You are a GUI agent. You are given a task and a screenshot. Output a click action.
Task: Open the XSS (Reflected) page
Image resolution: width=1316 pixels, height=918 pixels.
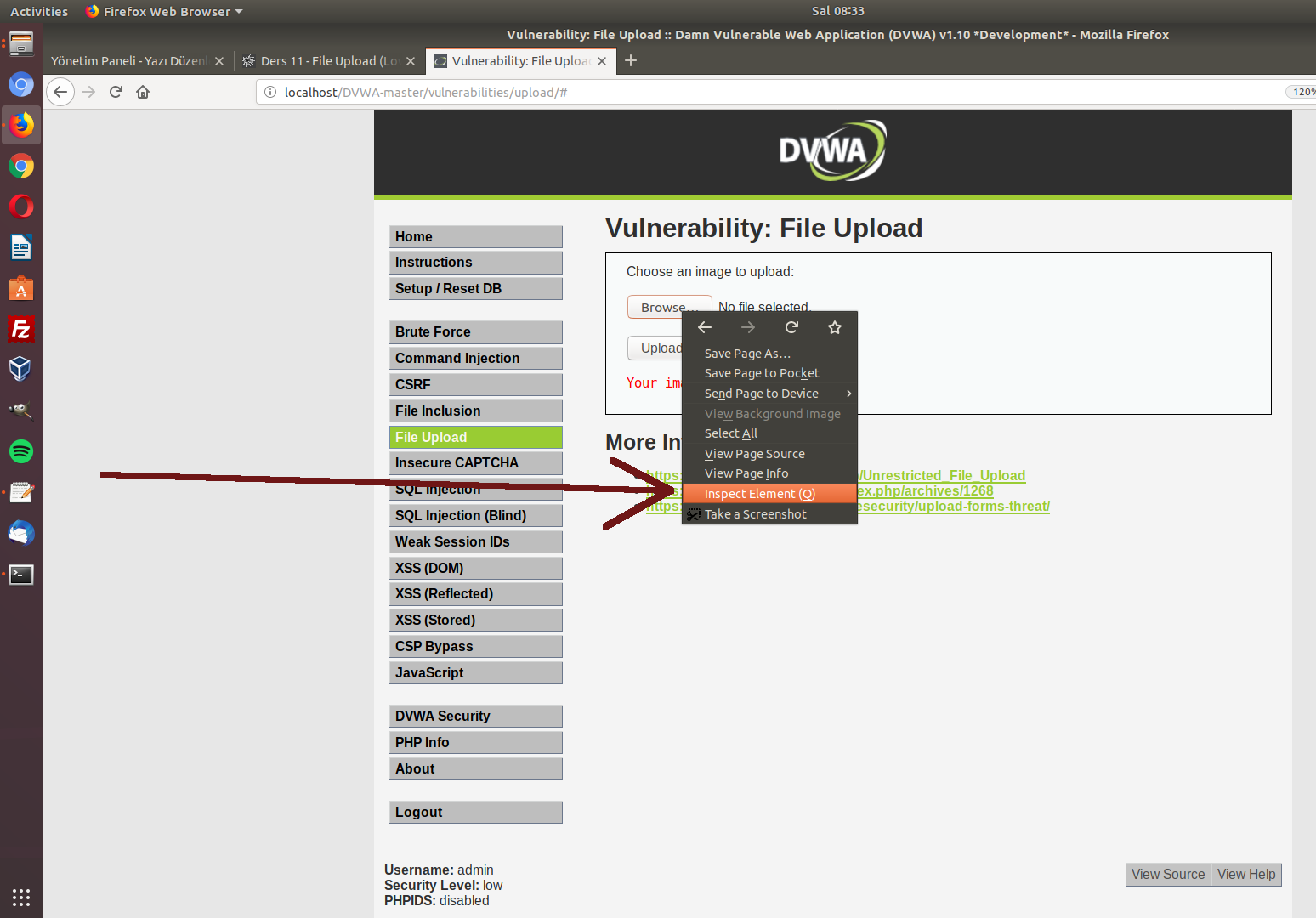(x=476, y=594)
